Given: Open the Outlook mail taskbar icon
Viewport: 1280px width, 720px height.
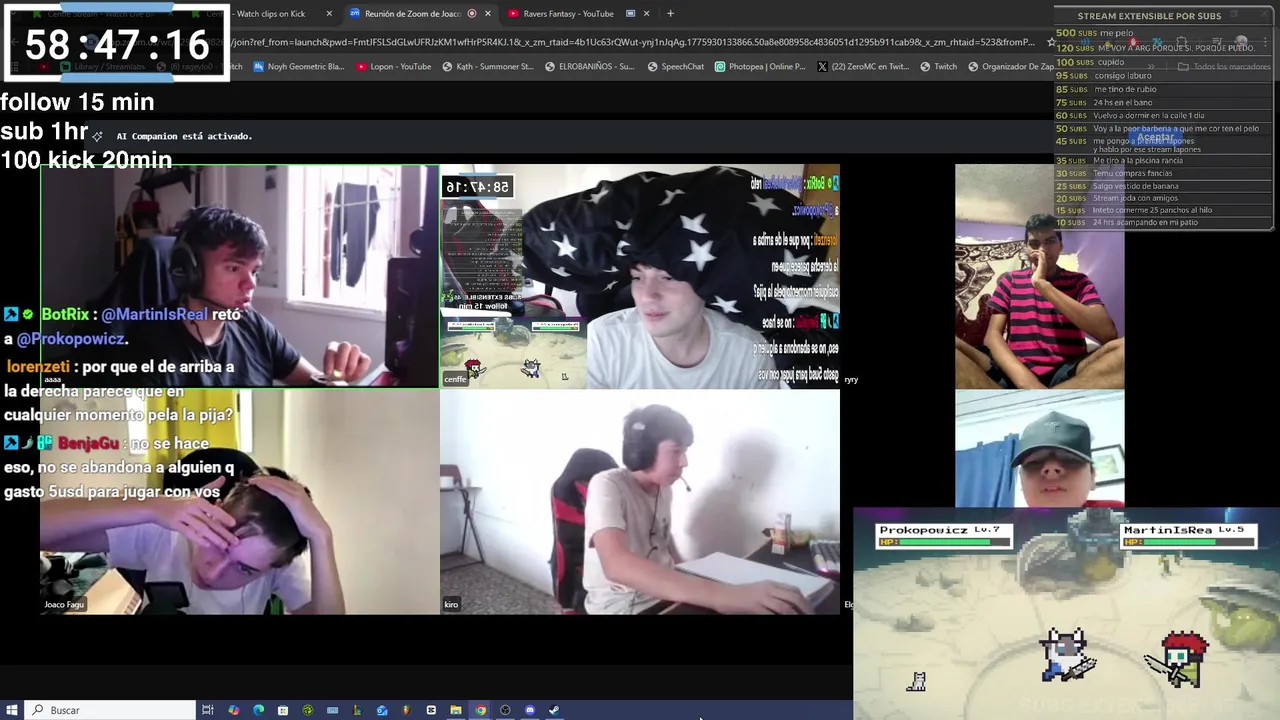Looking at the screenshot, I should coord(382,710).
